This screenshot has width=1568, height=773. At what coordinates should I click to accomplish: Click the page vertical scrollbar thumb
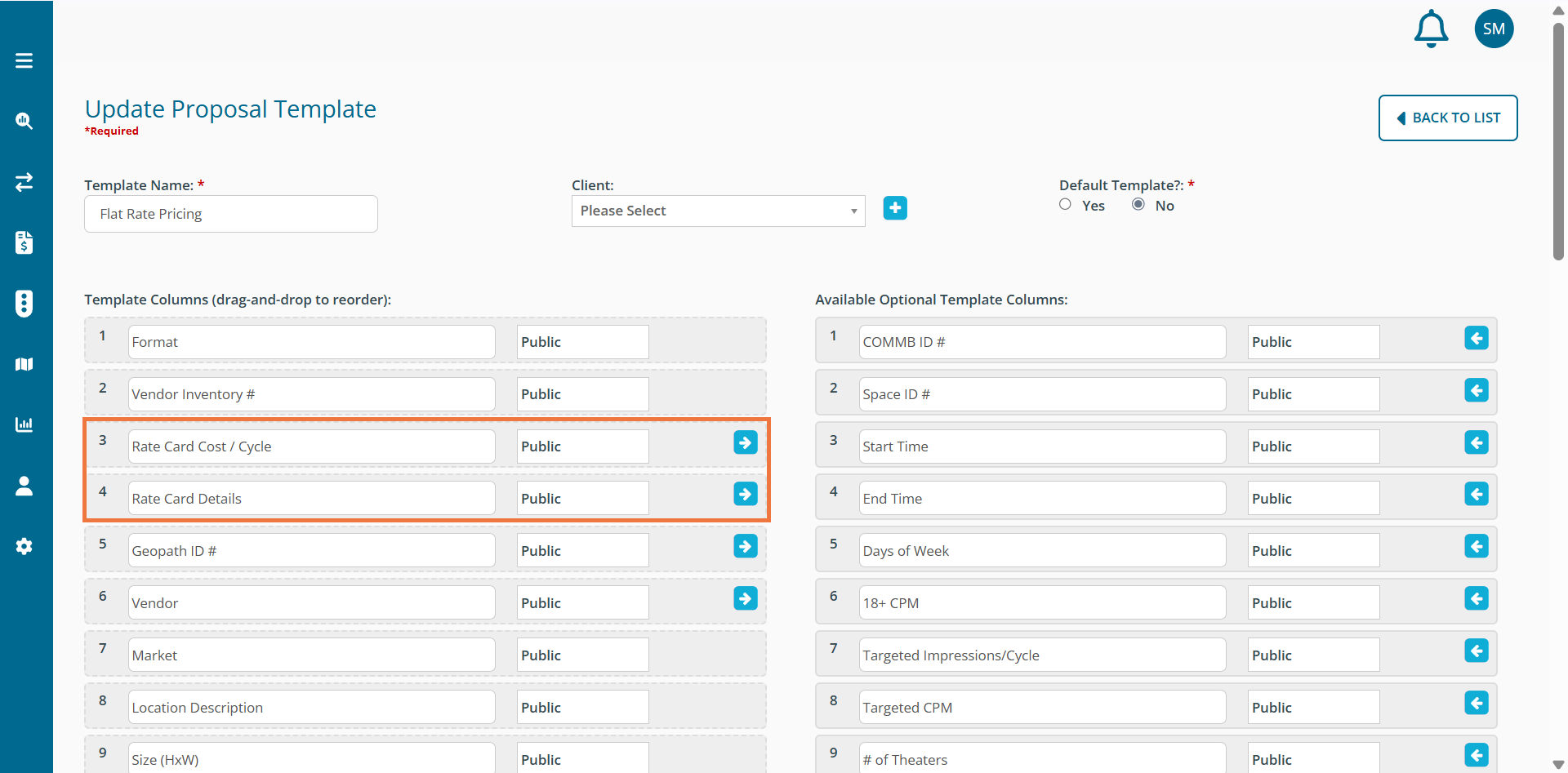coord(1558,139)
